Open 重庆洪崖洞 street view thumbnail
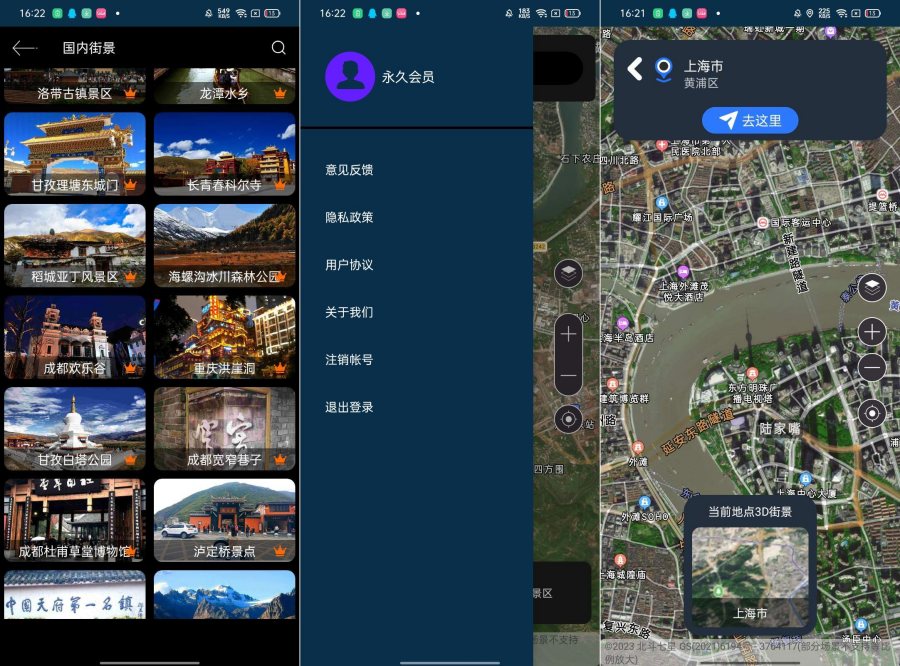 click(224, 337)
